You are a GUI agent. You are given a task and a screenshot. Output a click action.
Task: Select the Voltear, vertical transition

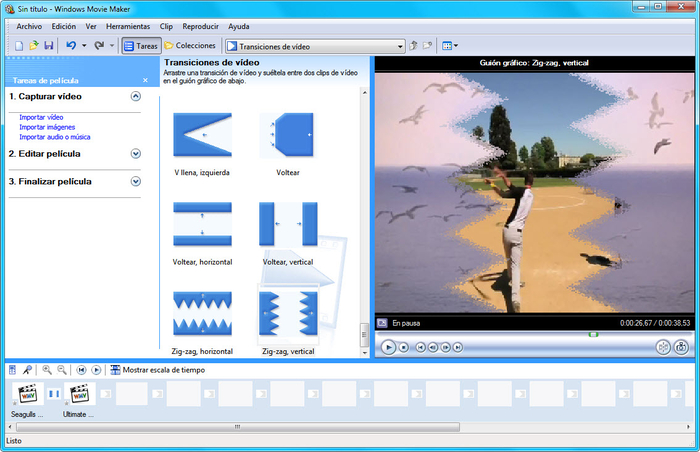[288, 224]
